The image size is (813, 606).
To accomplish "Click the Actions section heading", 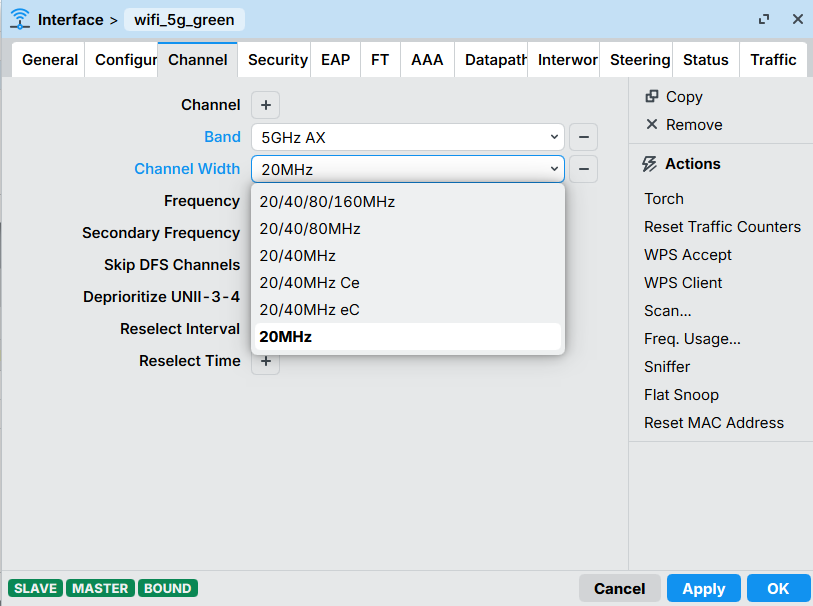I will [x=693, y=164].
